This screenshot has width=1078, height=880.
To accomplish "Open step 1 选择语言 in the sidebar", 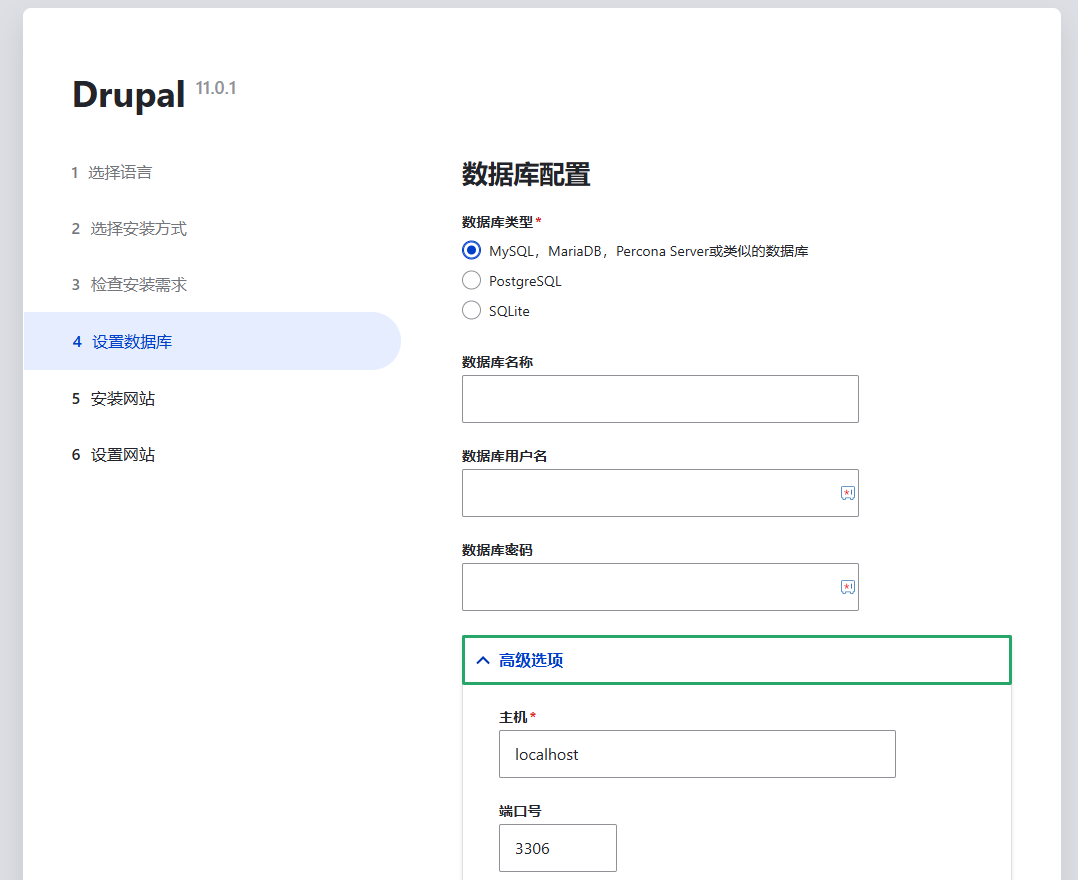I will pos(111,172).
